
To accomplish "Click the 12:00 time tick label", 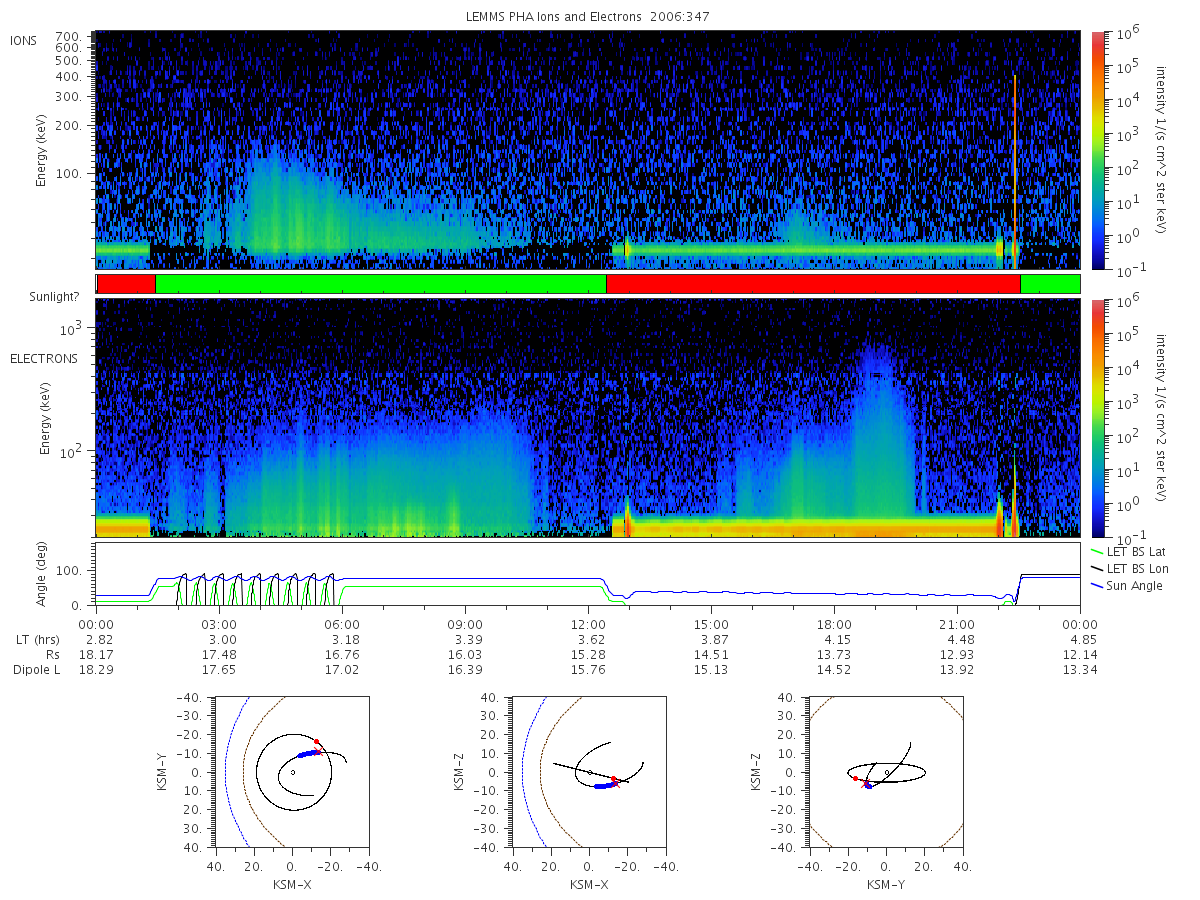I will pyautogui.click(x=588, y=624).
